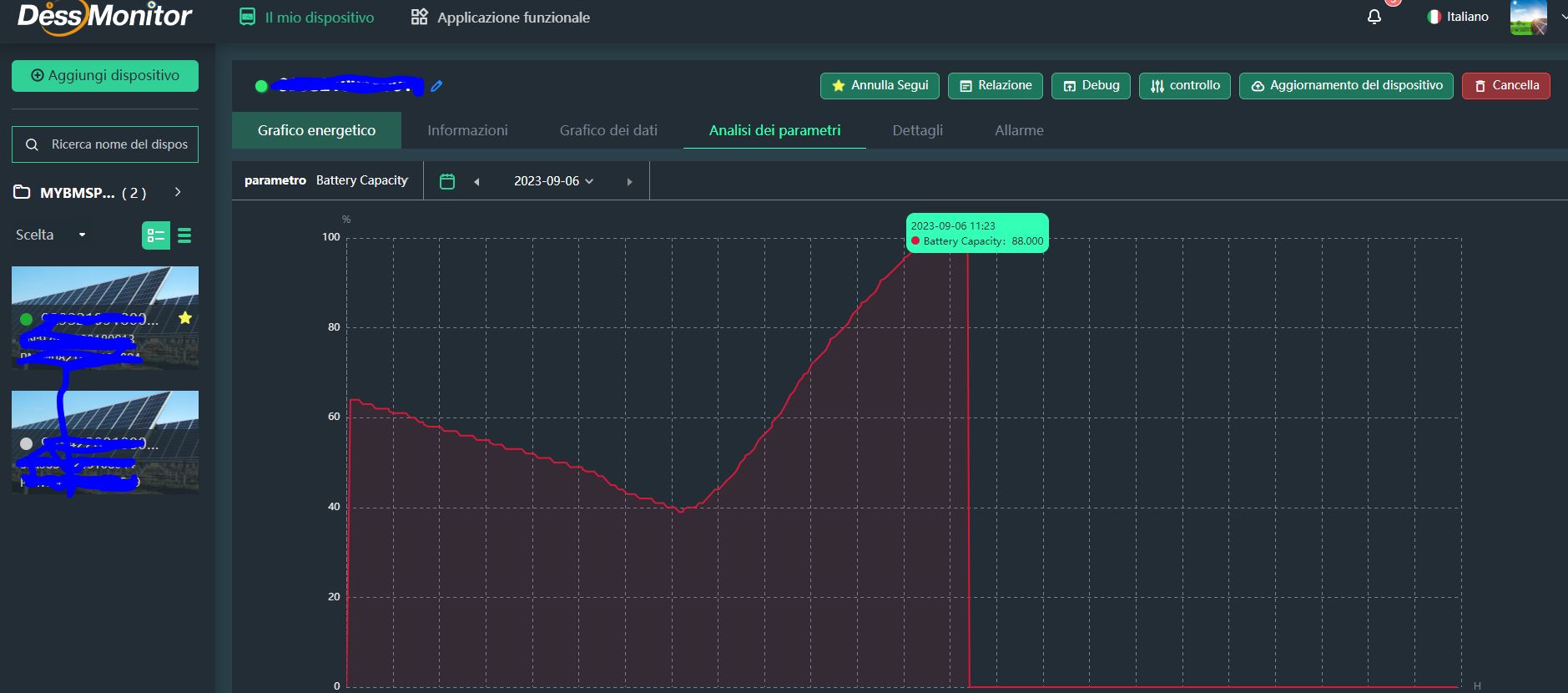Viewport: 1568px width, 693px height.
Task: Switch to card list view
Action: 156,235
